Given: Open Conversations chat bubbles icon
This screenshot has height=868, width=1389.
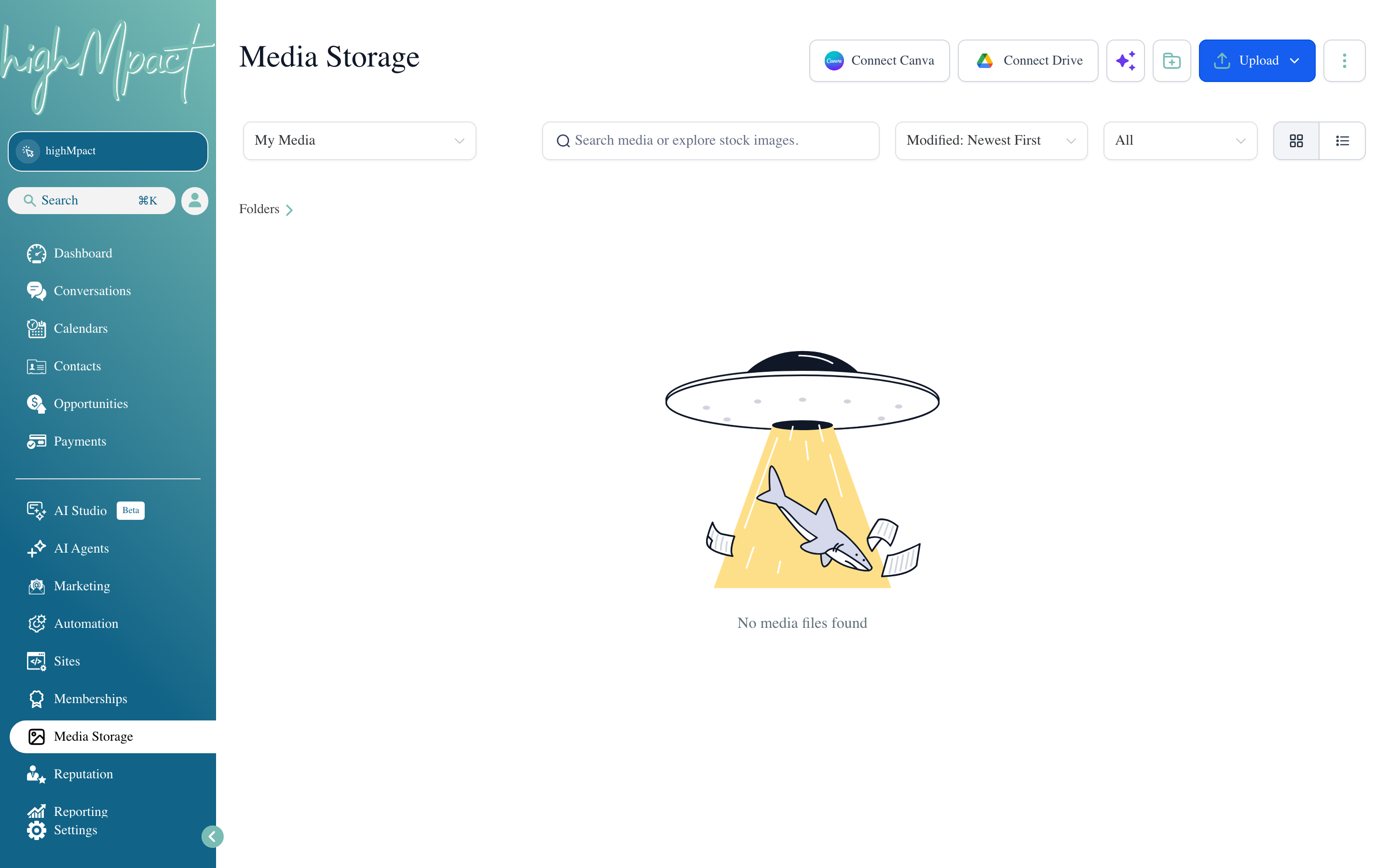Looking at the screenshot, I should click(36, 291).
